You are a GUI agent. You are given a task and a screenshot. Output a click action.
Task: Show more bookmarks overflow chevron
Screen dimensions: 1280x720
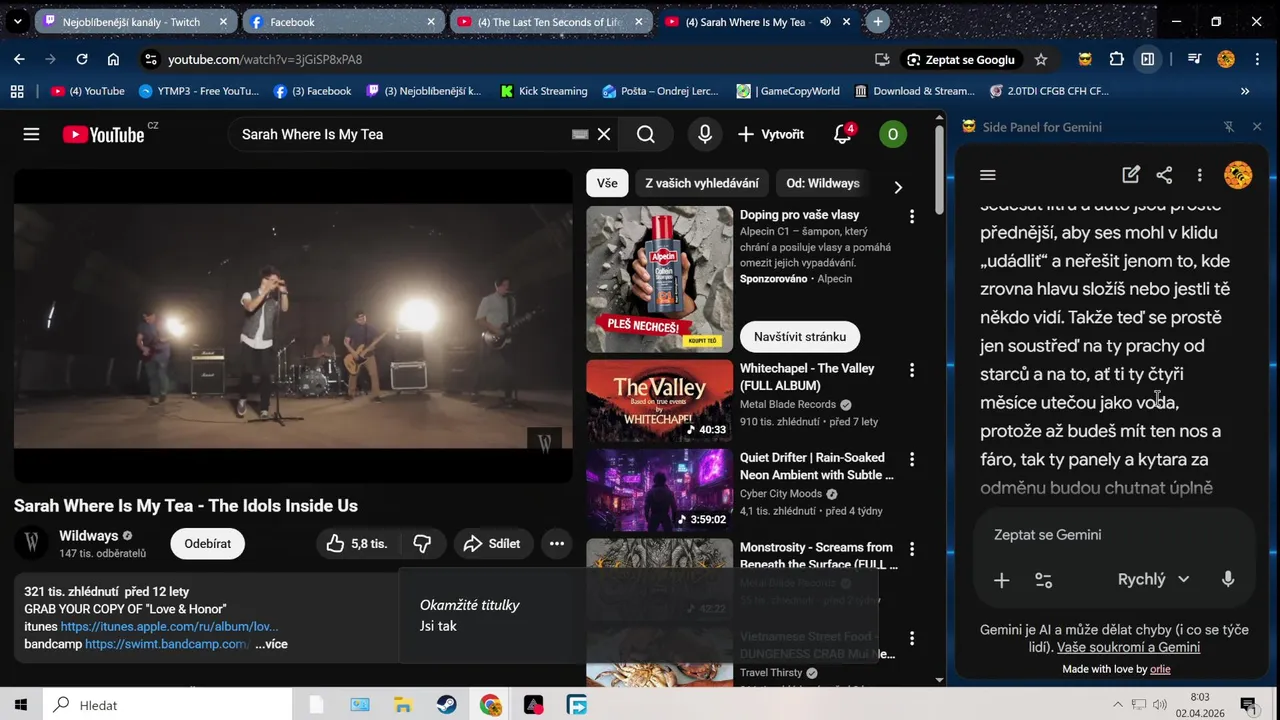pyautogui.click(x=1245, y=91)
